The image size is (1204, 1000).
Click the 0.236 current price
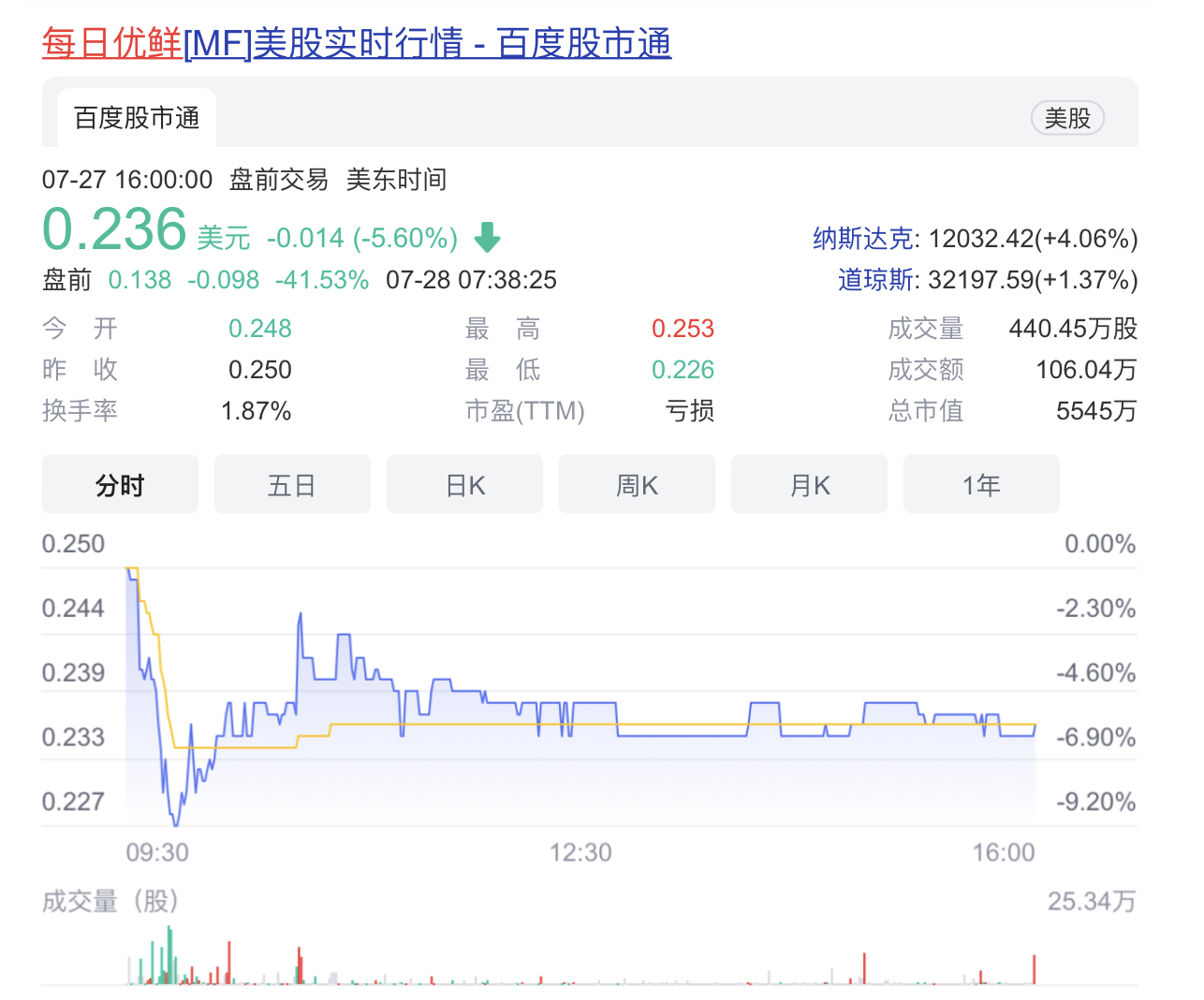[115, 229]
